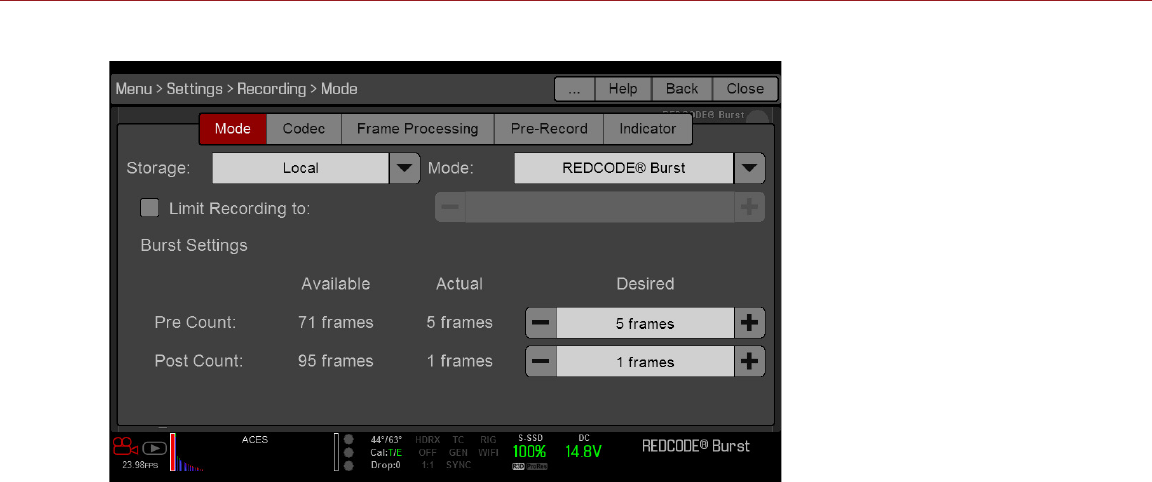Screen dimensions: 1152x482
Task: Tap the ProRes codec badge
Action: click(x=537, y=467)
